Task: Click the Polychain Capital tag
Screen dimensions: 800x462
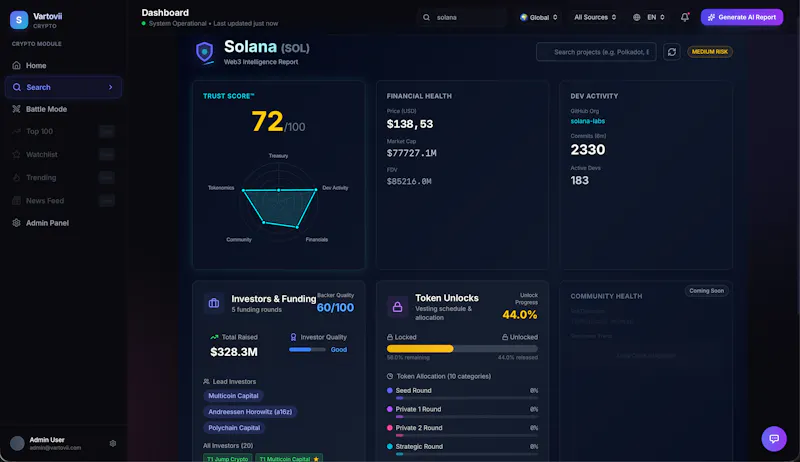Action: [234, 428]
